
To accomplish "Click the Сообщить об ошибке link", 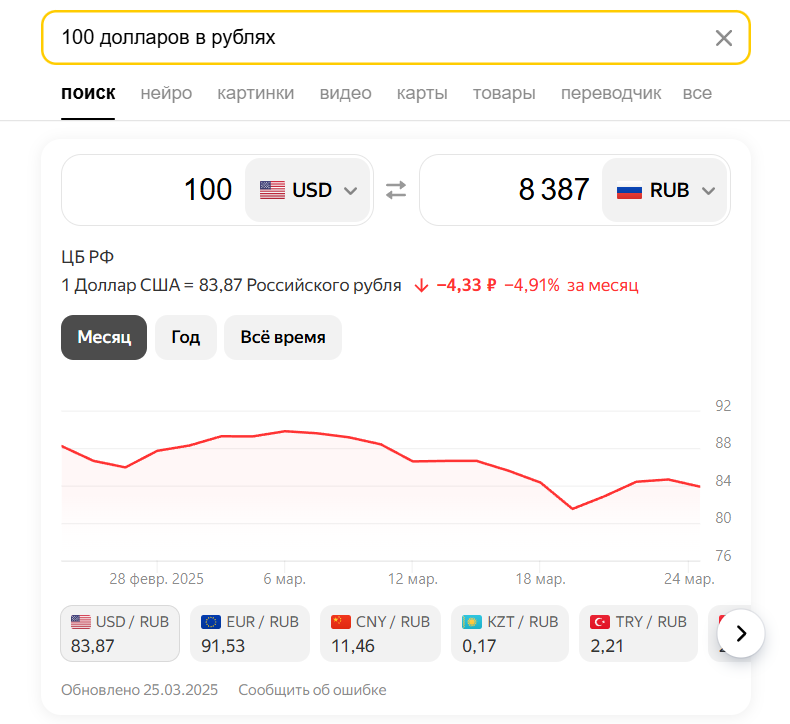I will [x=312, y=690].
